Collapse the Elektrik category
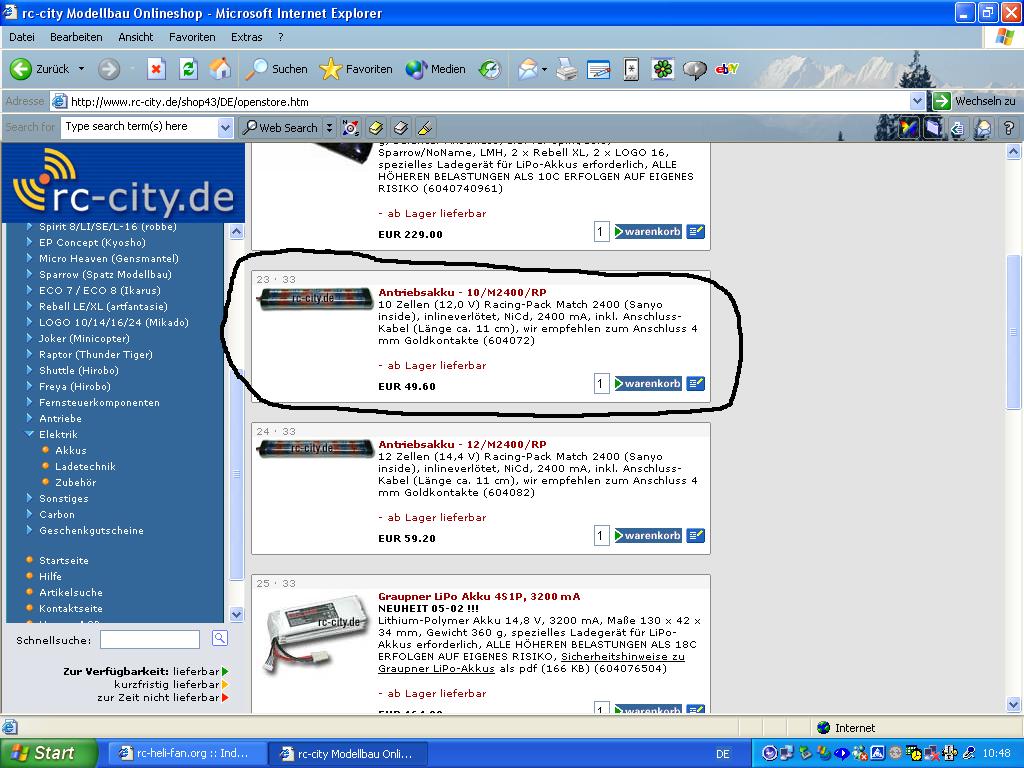The height and width of the screenshot is (768, 1024). (29, 434)
